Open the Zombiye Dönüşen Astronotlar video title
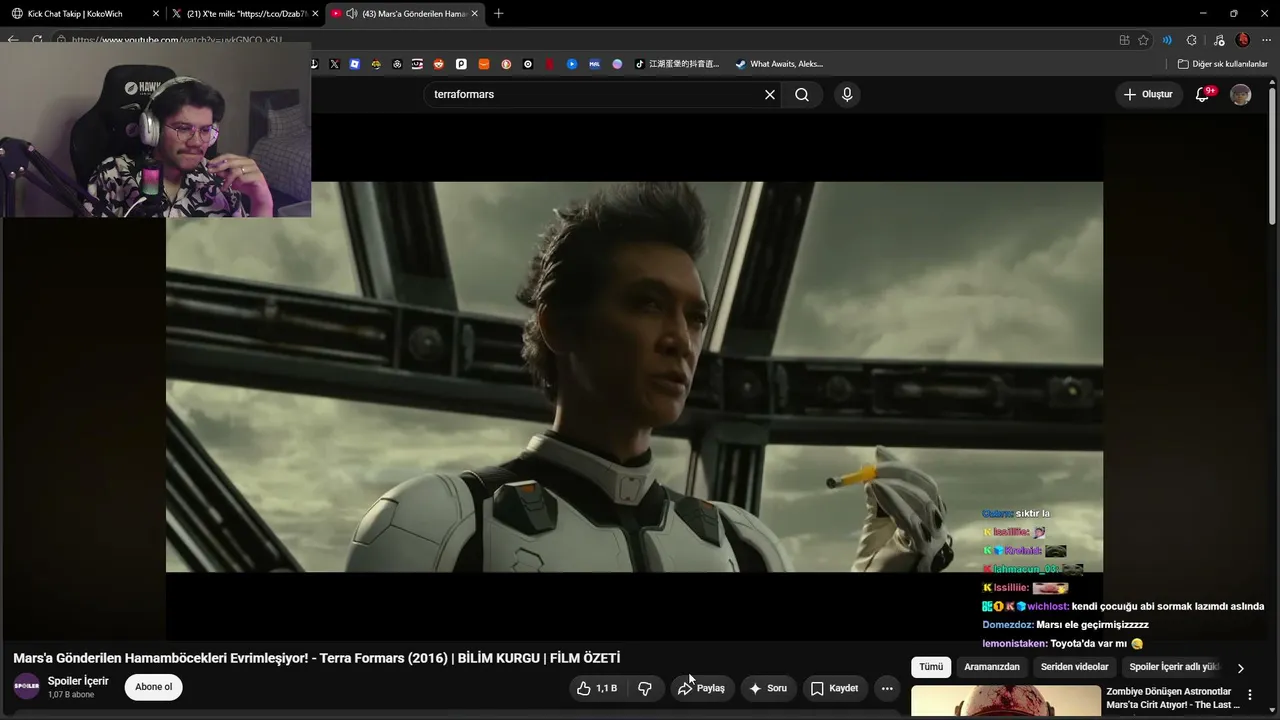 pos(1173,698)
